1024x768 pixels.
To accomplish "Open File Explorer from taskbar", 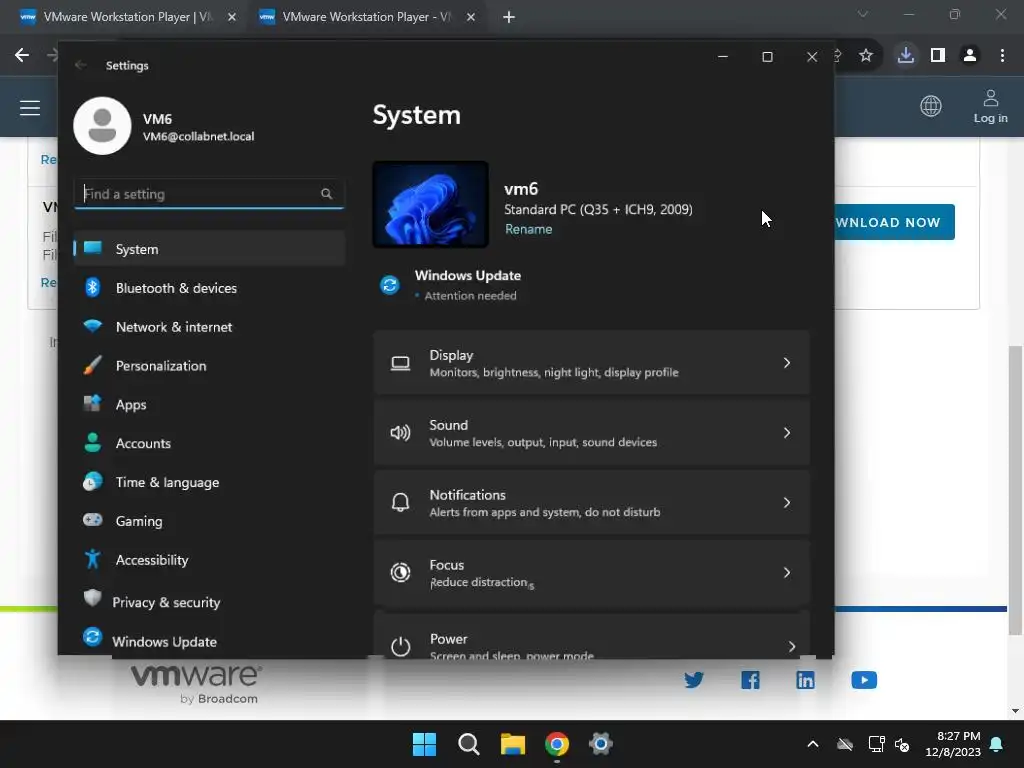I will pyautogui.click(x=513, y=744).
